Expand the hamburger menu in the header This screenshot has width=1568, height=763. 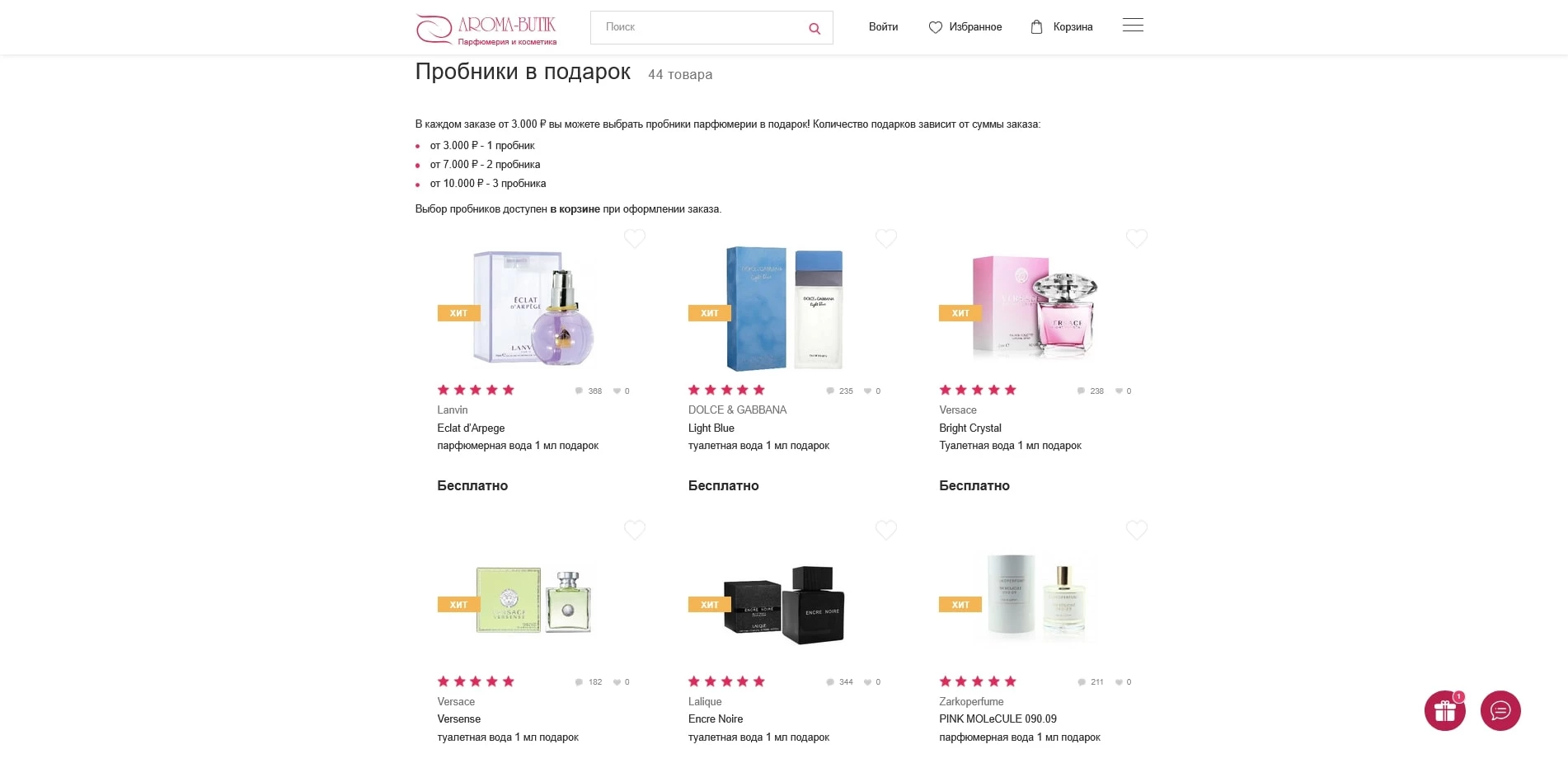click(1133, 26)
